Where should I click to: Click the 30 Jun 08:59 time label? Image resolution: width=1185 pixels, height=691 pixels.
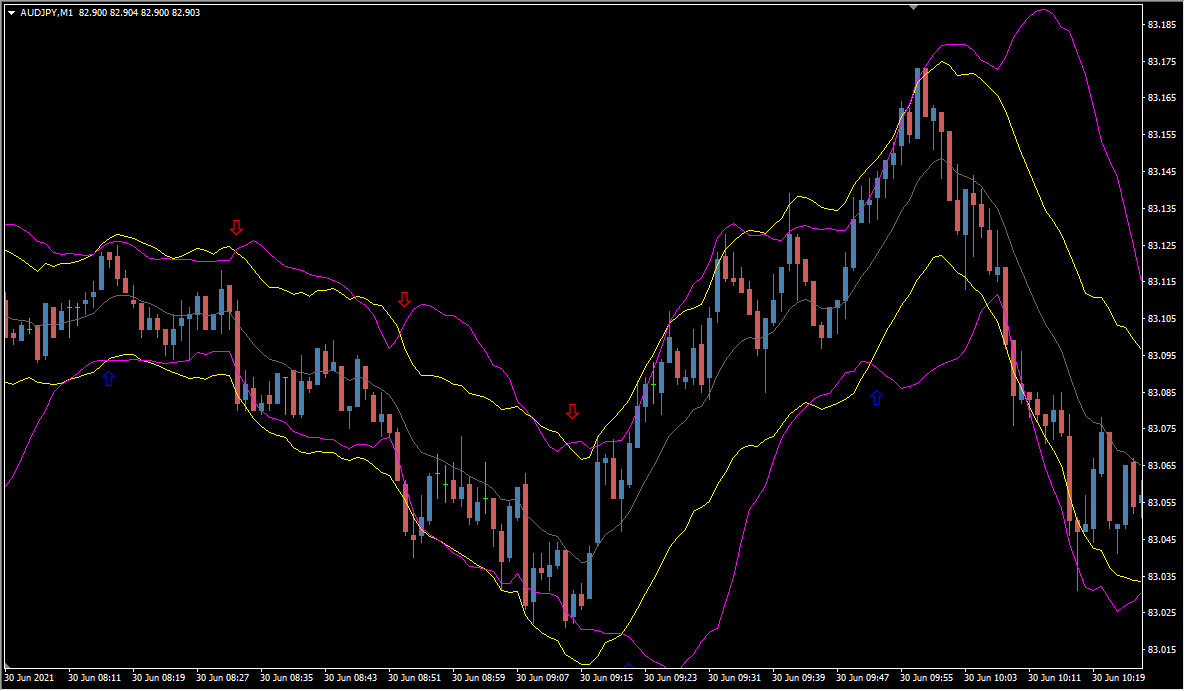[x=478, y=678]
